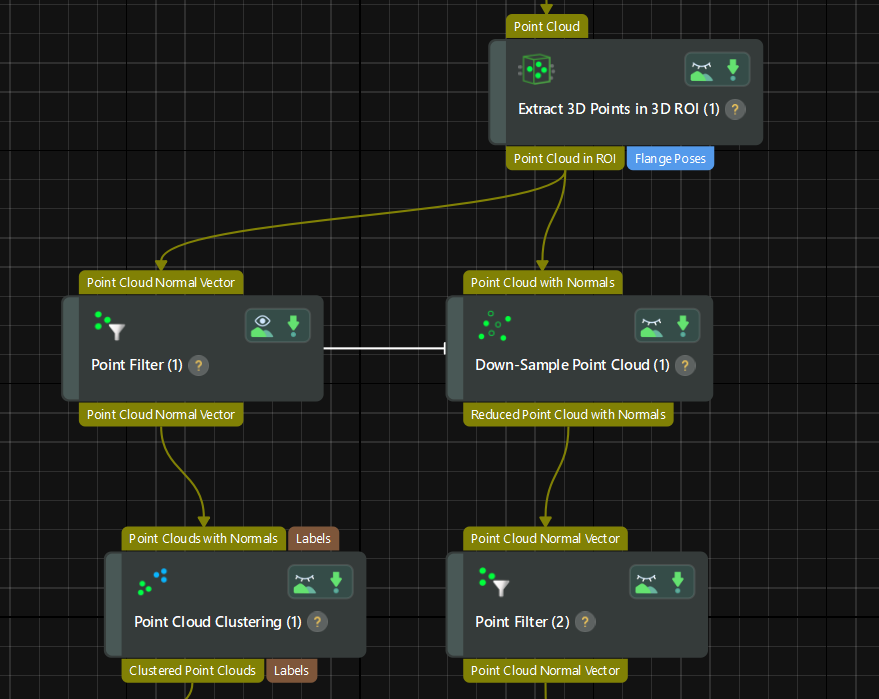The image size is (879, 699).
Task: Click the green save-output arrow on Extract 3D Points
Action: 733,69
